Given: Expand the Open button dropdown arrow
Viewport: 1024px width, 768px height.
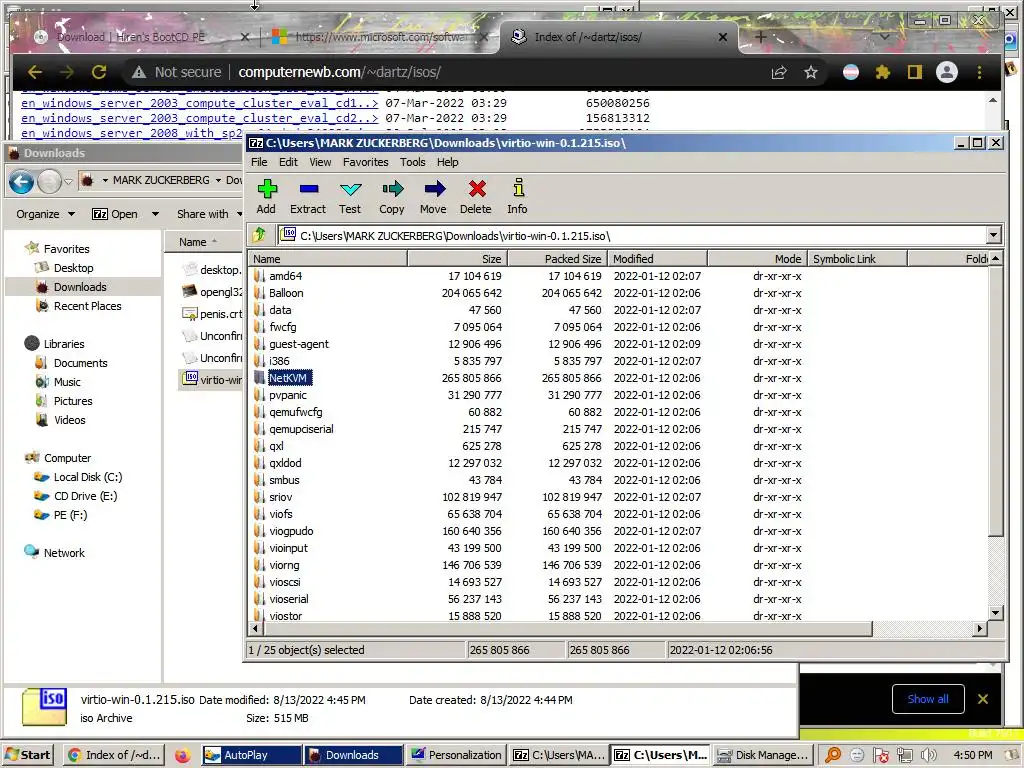Looking at the screenshot, I should pos(155,214).
